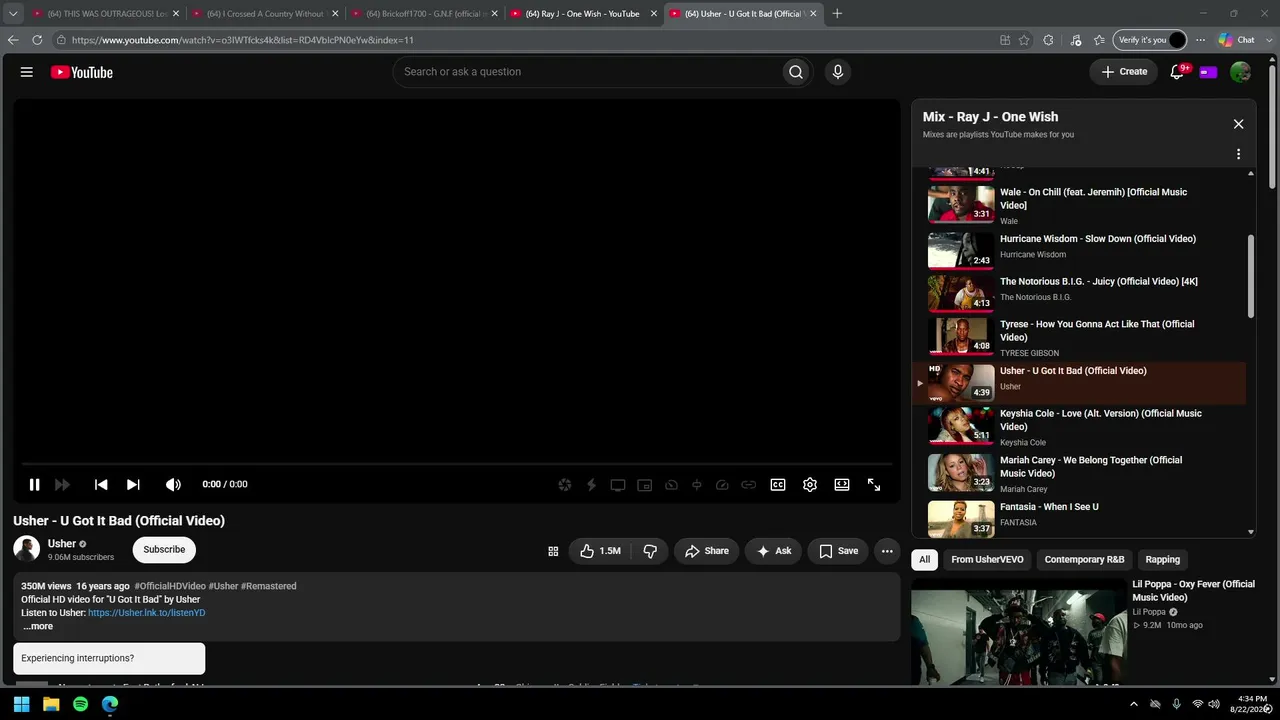The image size is (1280, 720).
Task: Open the Mix playlist options menu
Action: (x=1238, y=154)
